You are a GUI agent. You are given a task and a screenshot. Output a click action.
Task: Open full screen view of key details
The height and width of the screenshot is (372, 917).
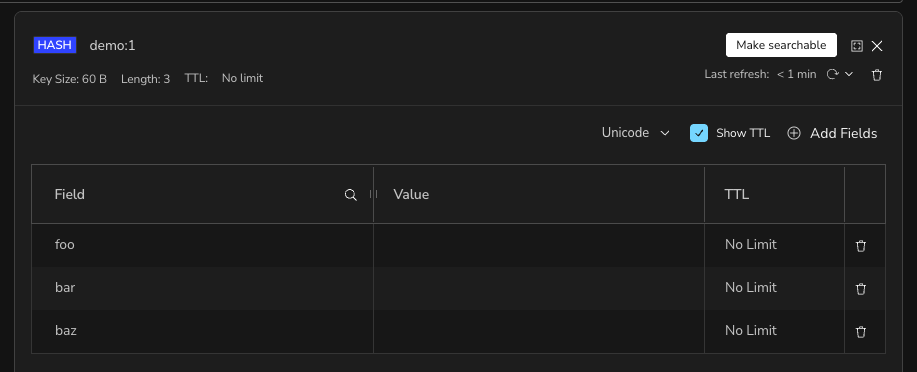857,46
